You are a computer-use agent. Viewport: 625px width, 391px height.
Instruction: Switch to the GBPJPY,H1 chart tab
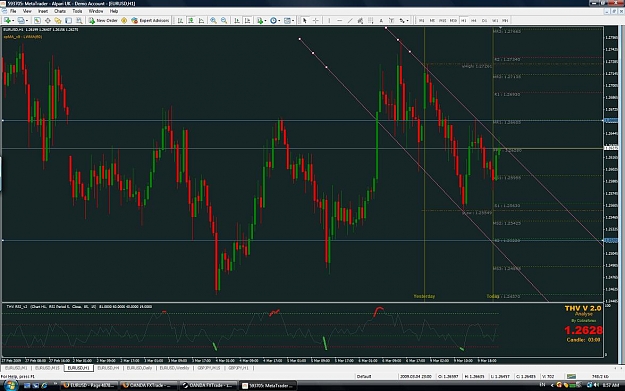[238, 368]
